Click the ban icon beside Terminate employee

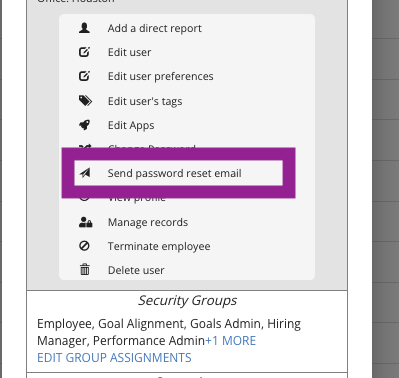84,246
